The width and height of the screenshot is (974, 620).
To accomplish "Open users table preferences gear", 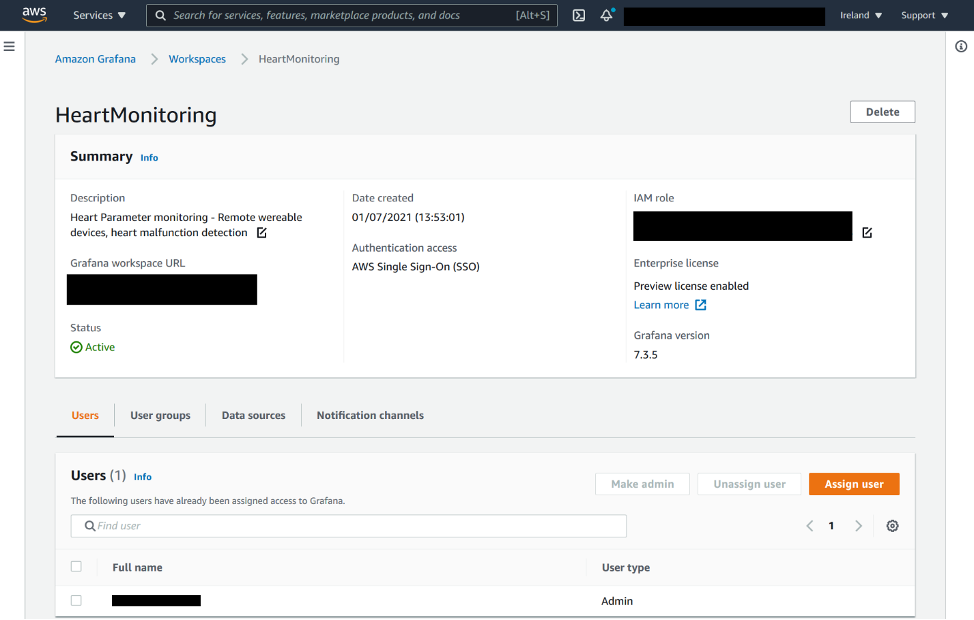I will [892, 526].
